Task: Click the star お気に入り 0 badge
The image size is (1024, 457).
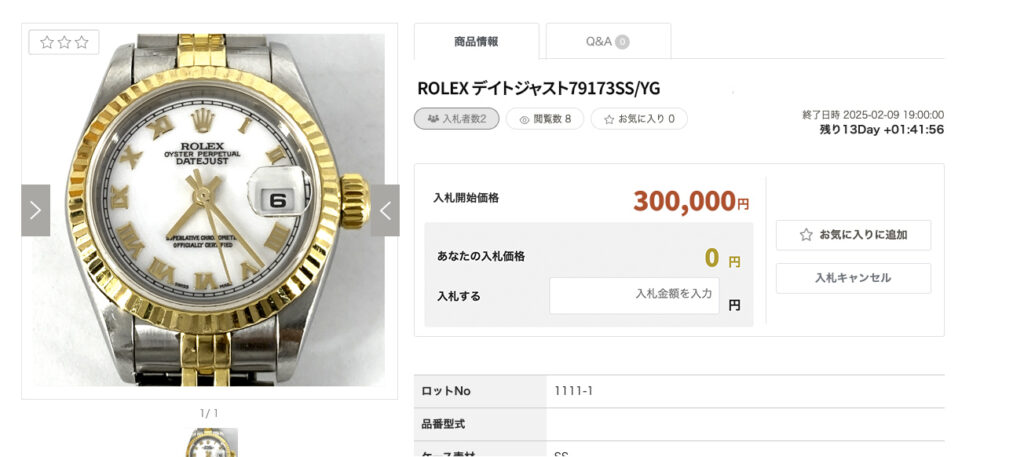Action: [639, 119]
